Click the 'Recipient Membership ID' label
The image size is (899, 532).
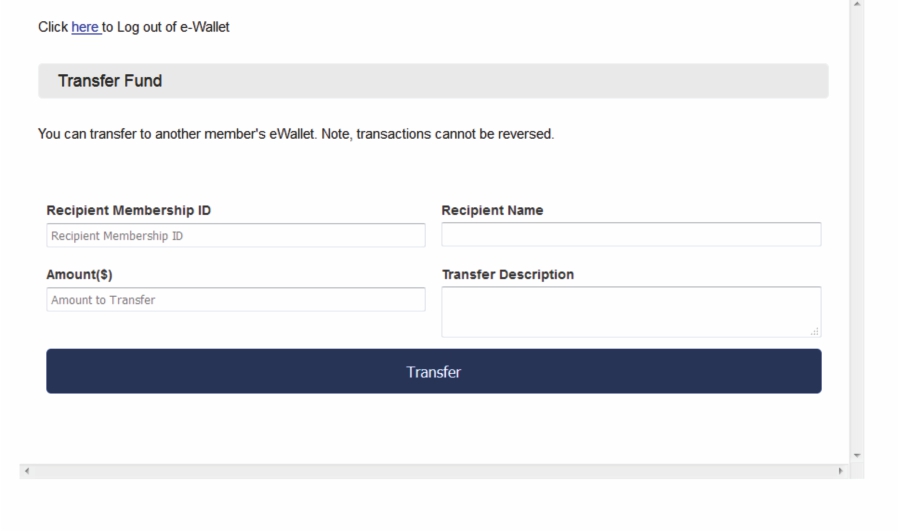point(128,210)
